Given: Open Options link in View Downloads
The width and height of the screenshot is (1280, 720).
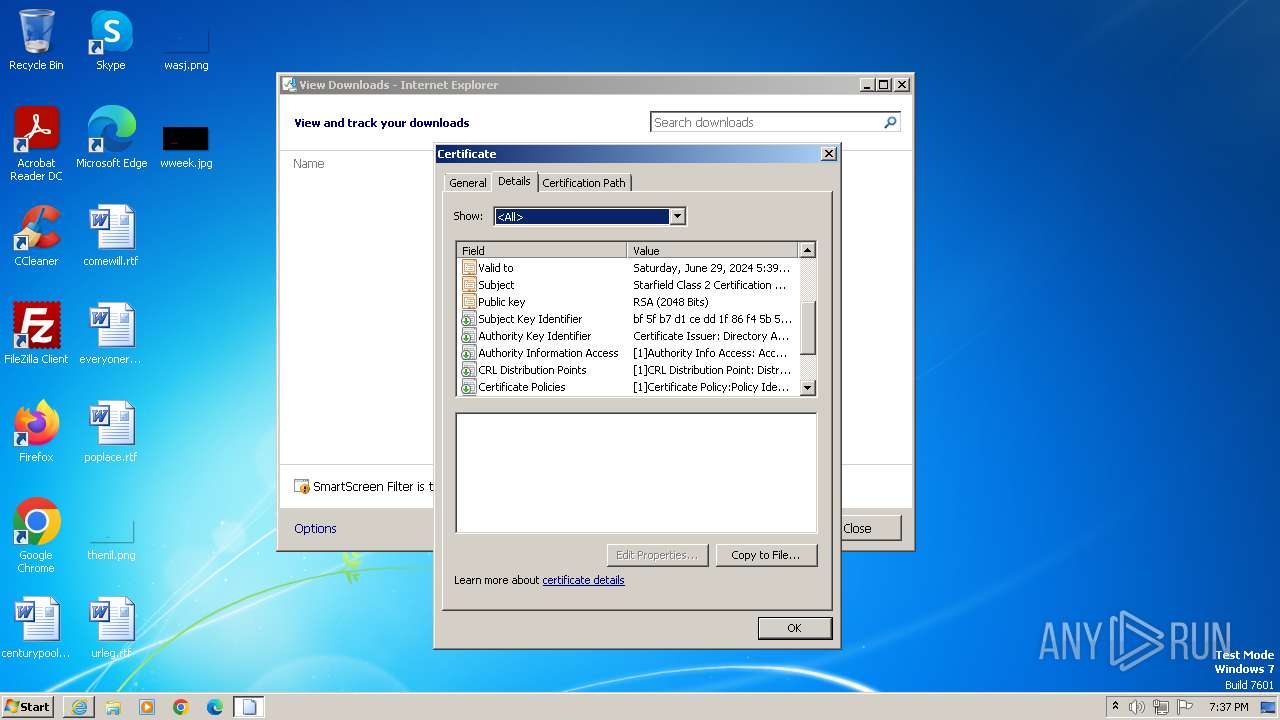Looking at the screenshot, I should click(x=315, y=528).
